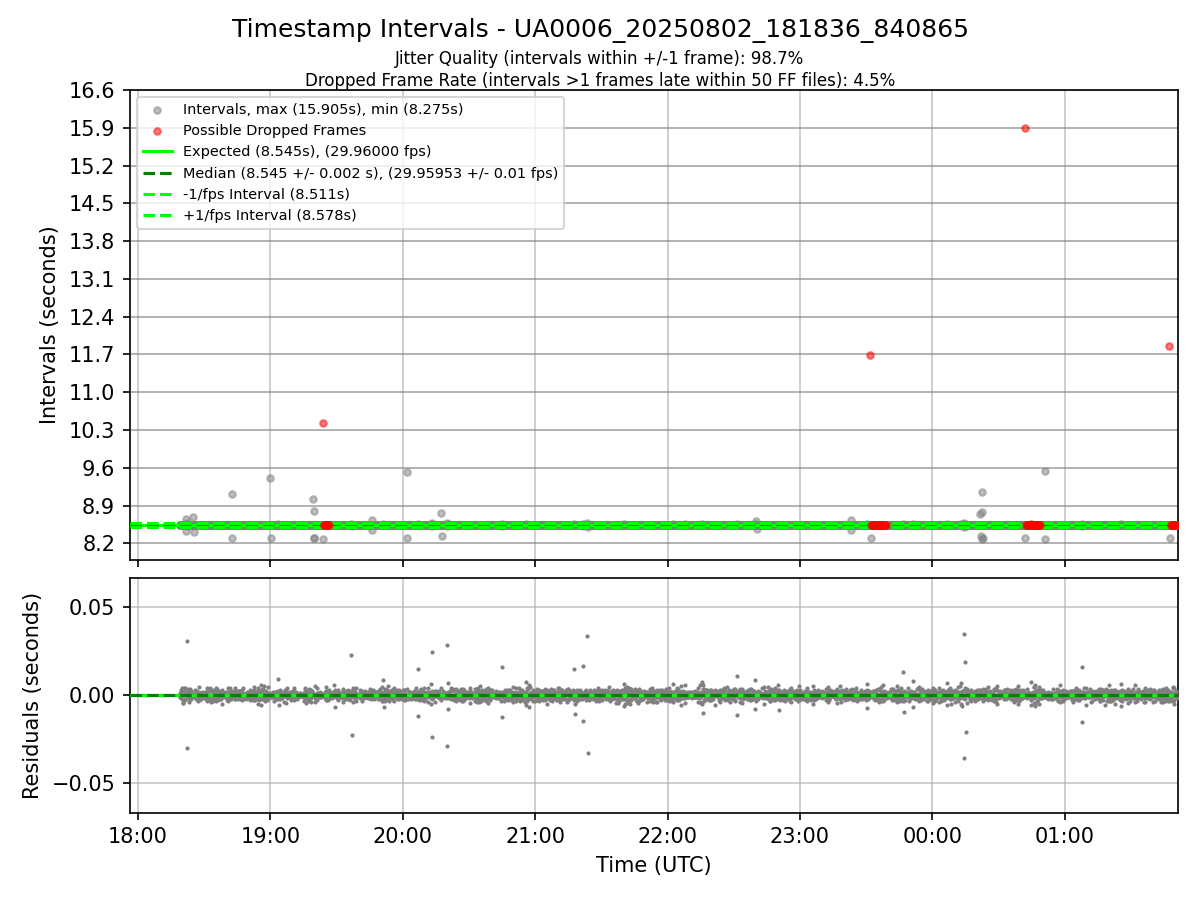Image resolution: width=1200 pixels, height=900 pixels.
Task: Click the '00:00' time tick label
Action: 932,834
